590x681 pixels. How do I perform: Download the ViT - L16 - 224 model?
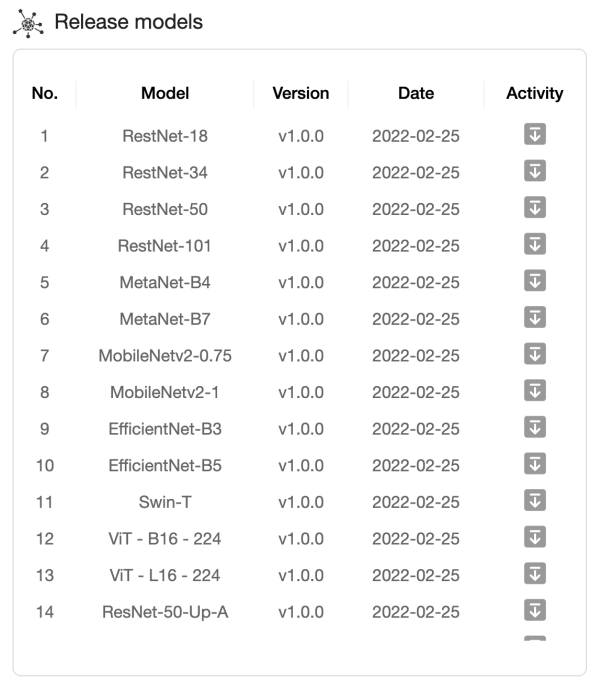tap(535, 574)
